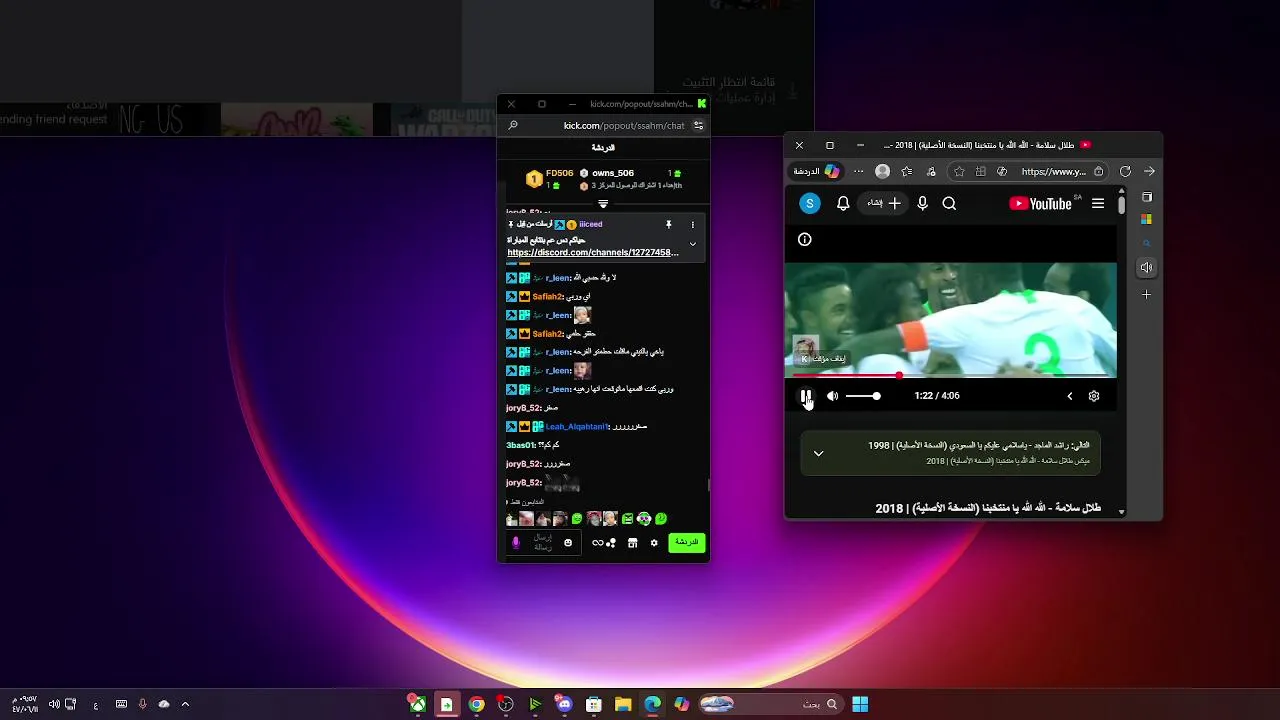Open the Discord link in pinned message

[x=592, y=253]
